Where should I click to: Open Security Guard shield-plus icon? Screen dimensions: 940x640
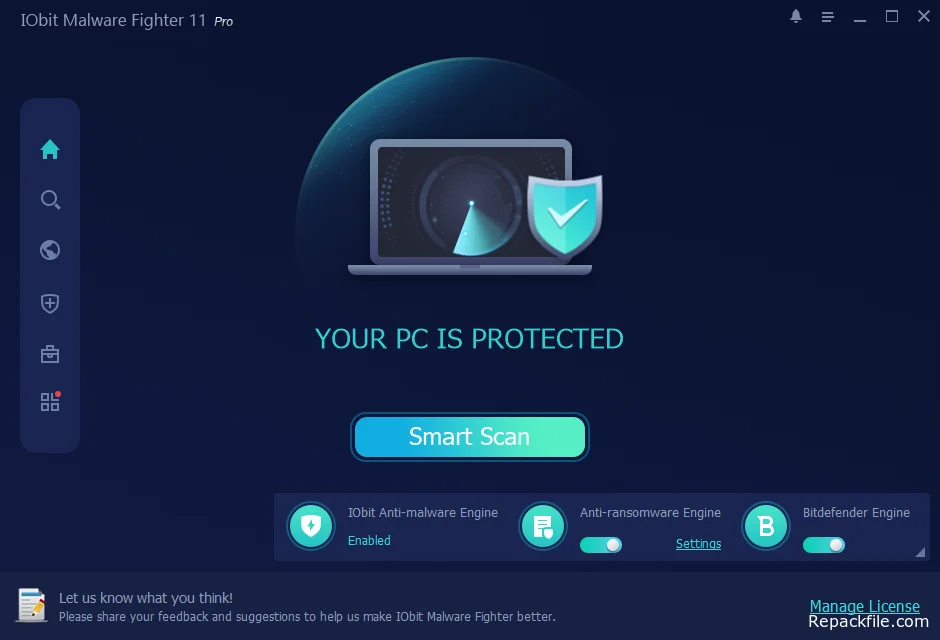[50, 303]
